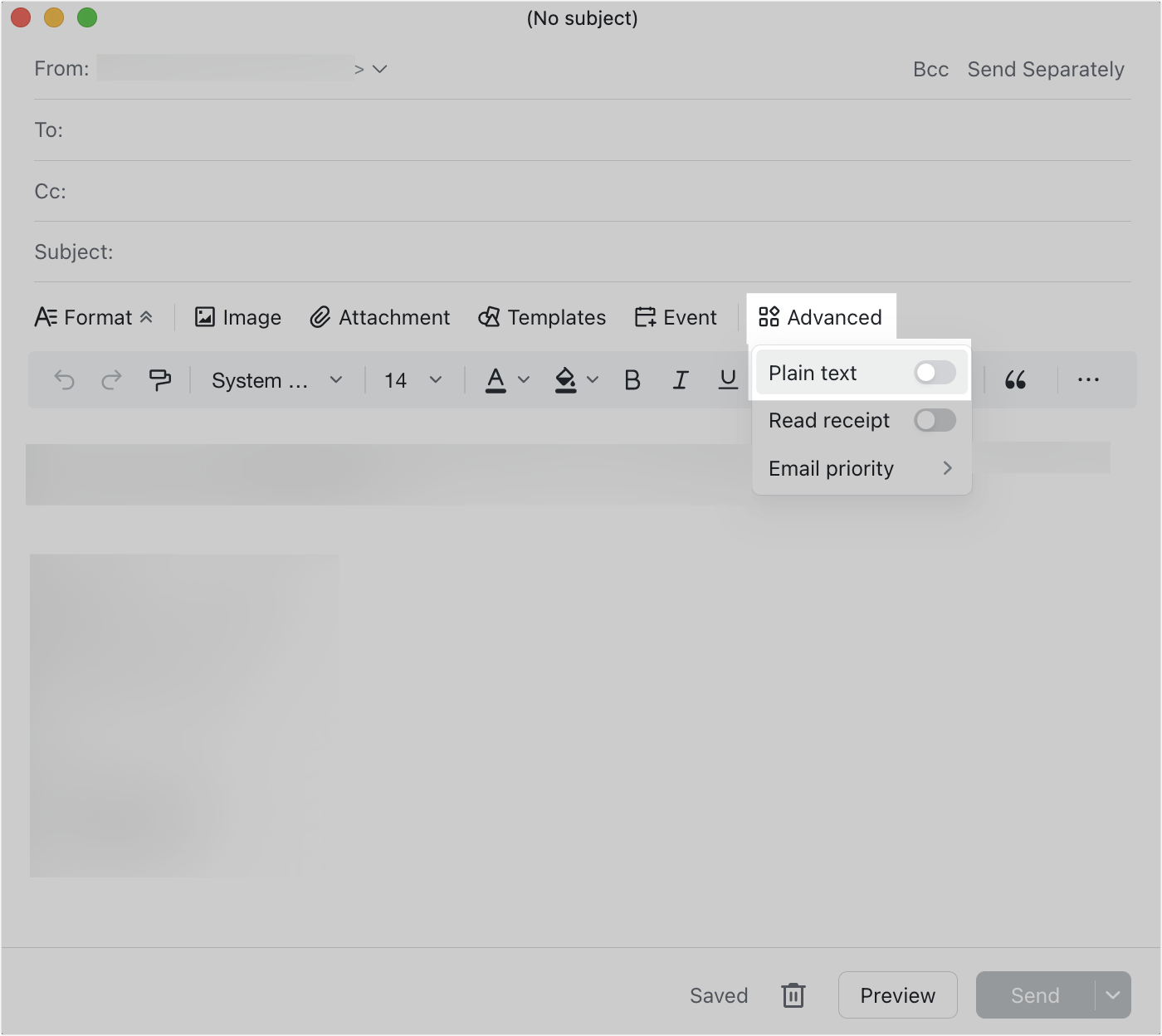This screenshot has height=1036, width=1162.
Task: Click the undo arrow icon
Action: (64, 380)
